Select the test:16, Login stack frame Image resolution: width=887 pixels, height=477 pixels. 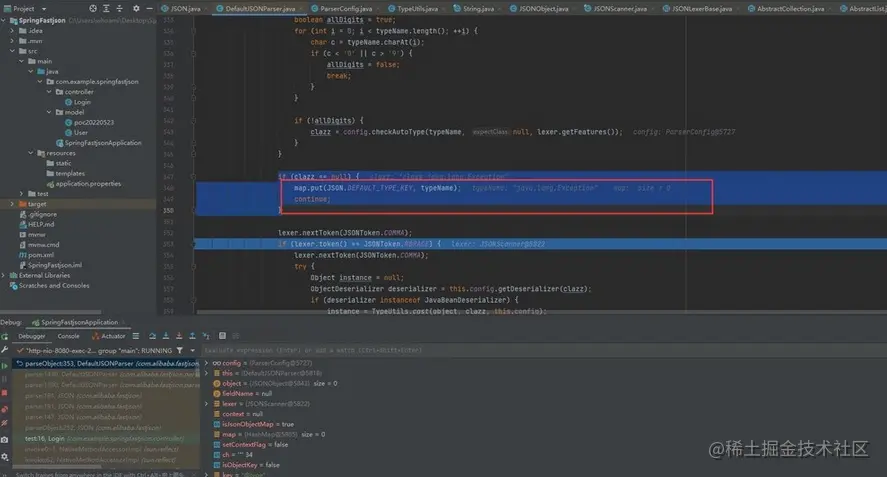click(x=107, y=439)
